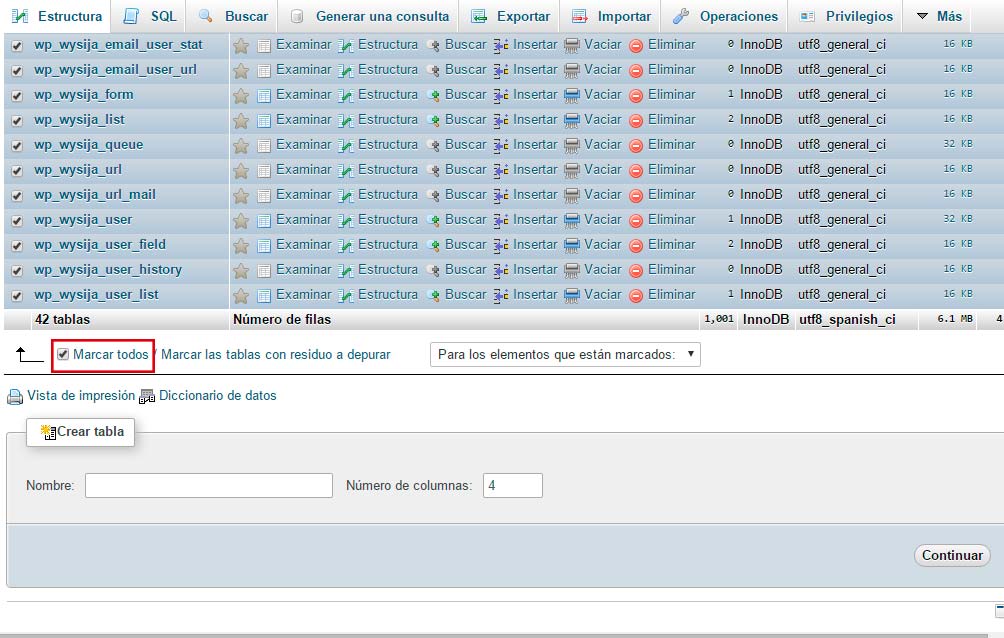Open the Exportar tab
Screen dimensions: 1004x638
511,16
